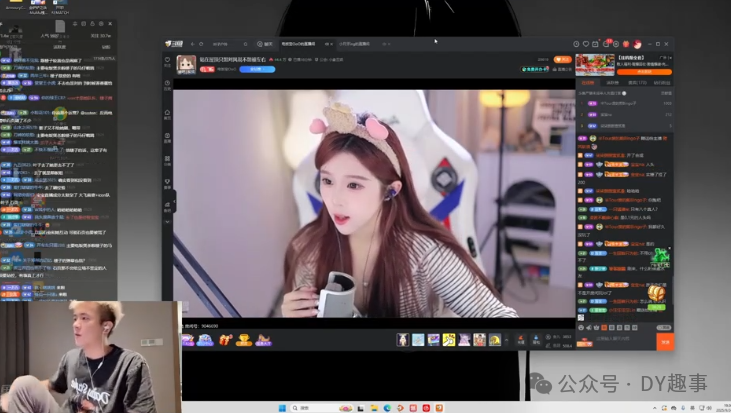Click the crown icon in chat input toolbar

coord(596,328)
